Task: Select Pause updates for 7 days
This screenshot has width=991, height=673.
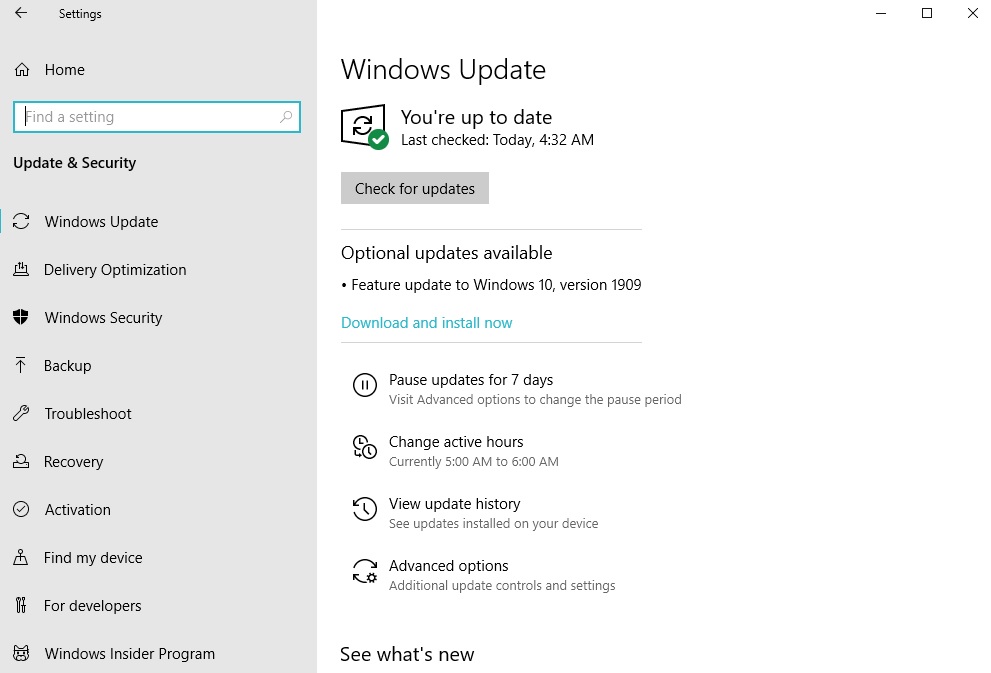Action: point(471,380)
